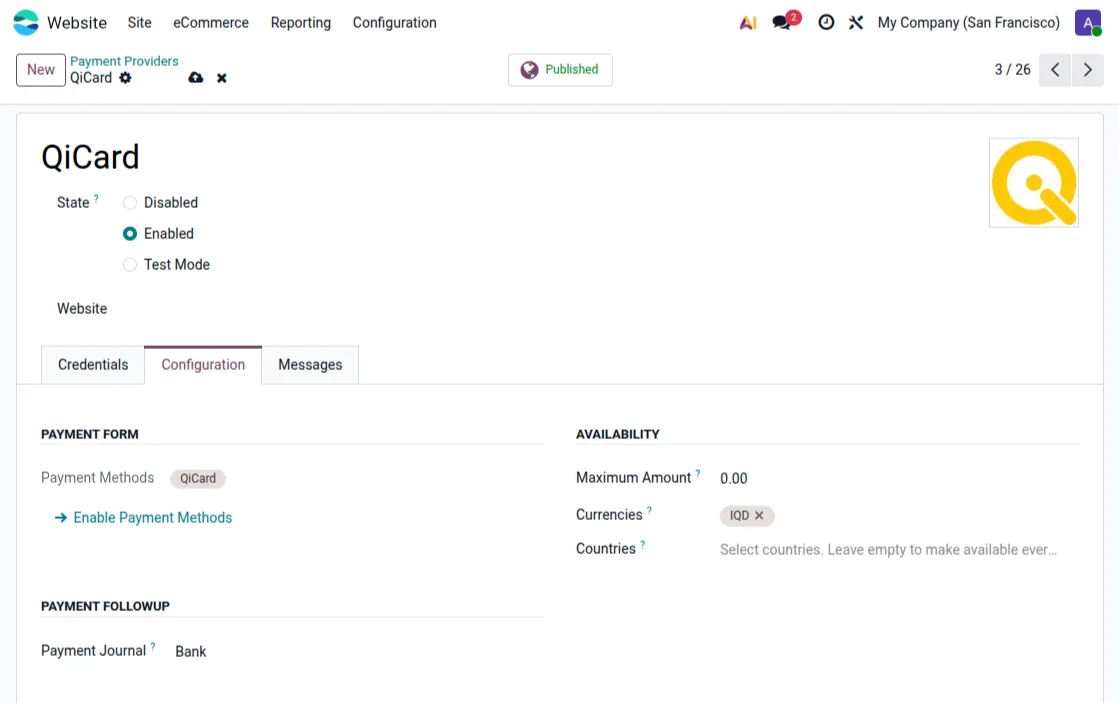Screen dimensions: 1119x703
Task: Select the Test Mode radio button
Action: click(130, 265)
